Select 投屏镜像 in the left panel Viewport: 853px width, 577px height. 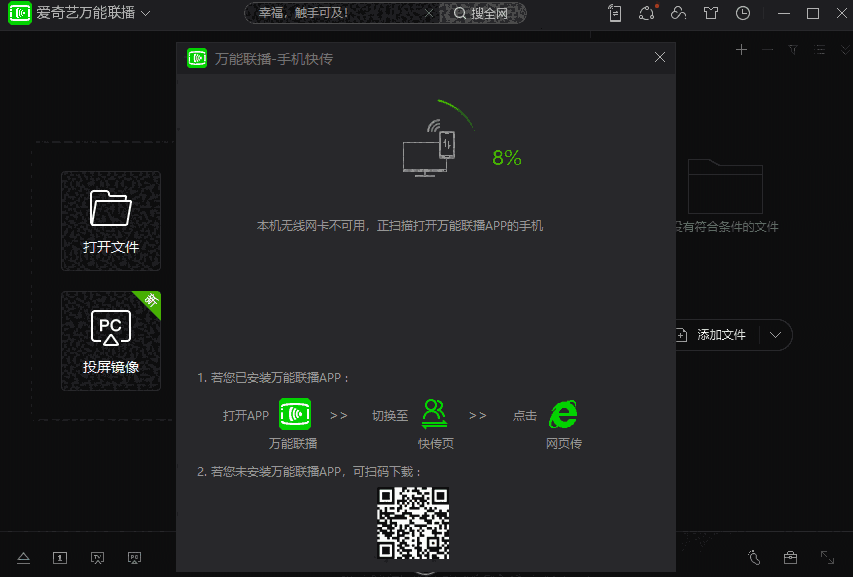[x=111, y=340]
